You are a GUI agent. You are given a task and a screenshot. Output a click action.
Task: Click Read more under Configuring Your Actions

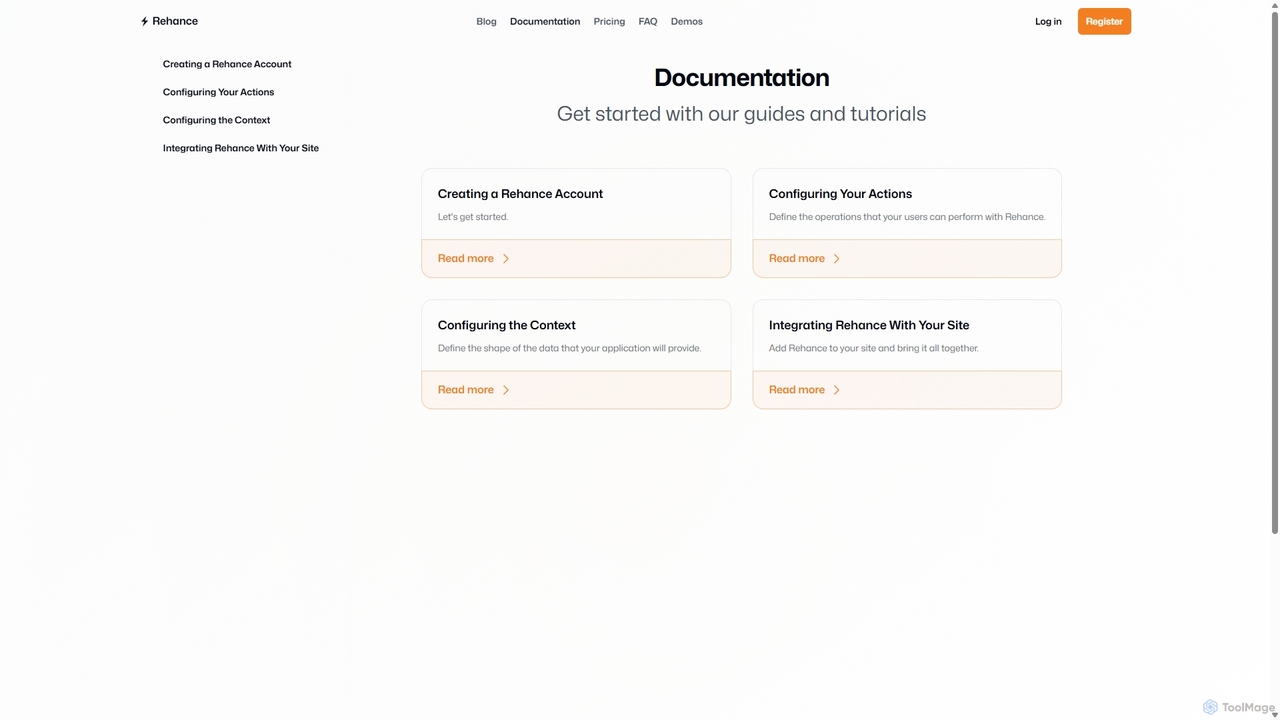(x=797, y=259)
